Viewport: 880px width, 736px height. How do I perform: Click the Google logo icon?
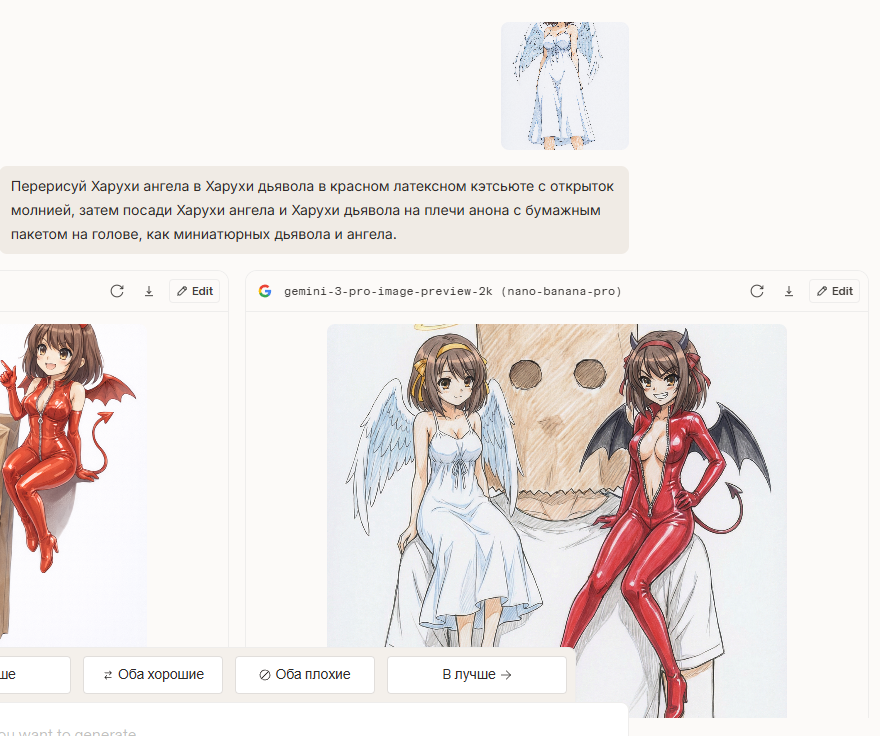coord(265,291)
